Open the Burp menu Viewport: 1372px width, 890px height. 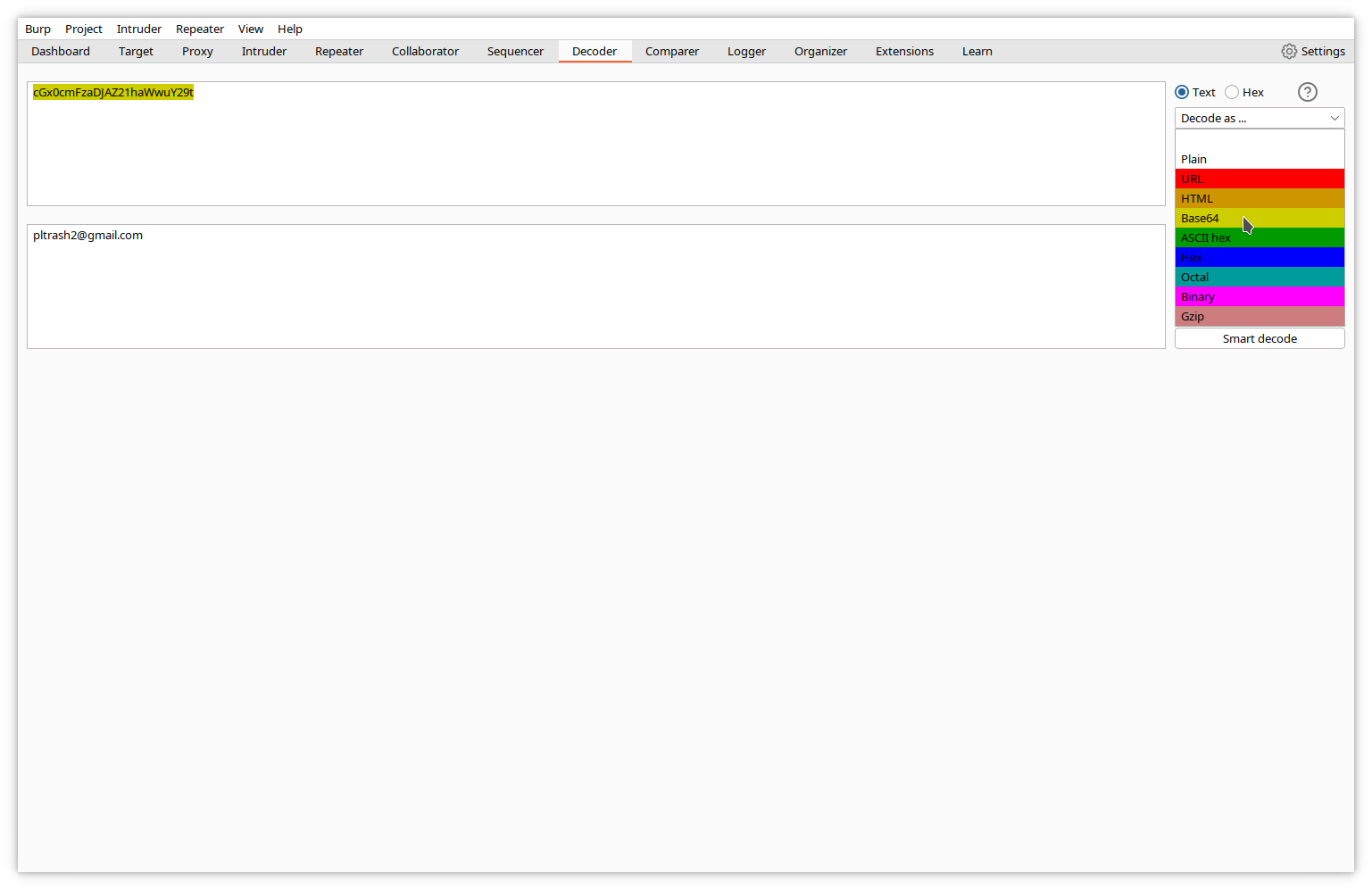click(x=37, y=29)
